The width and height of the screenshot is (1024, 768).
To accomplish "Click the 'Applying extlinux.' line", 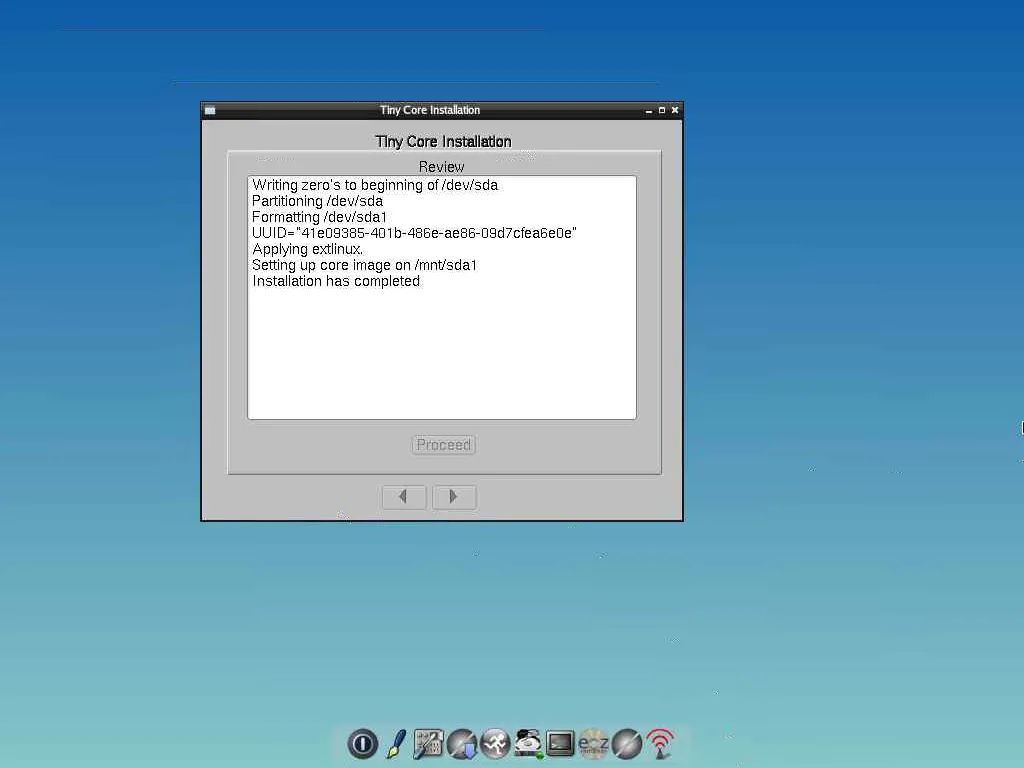I will (308, 249).
